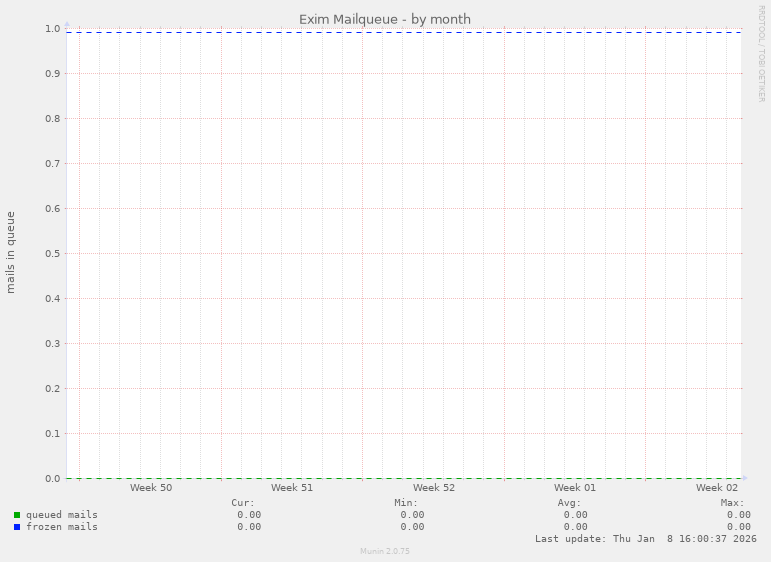This screenshot has height=562, width=771.
Task: Click the queued mails Cur value 0.00
Action: 249,515
